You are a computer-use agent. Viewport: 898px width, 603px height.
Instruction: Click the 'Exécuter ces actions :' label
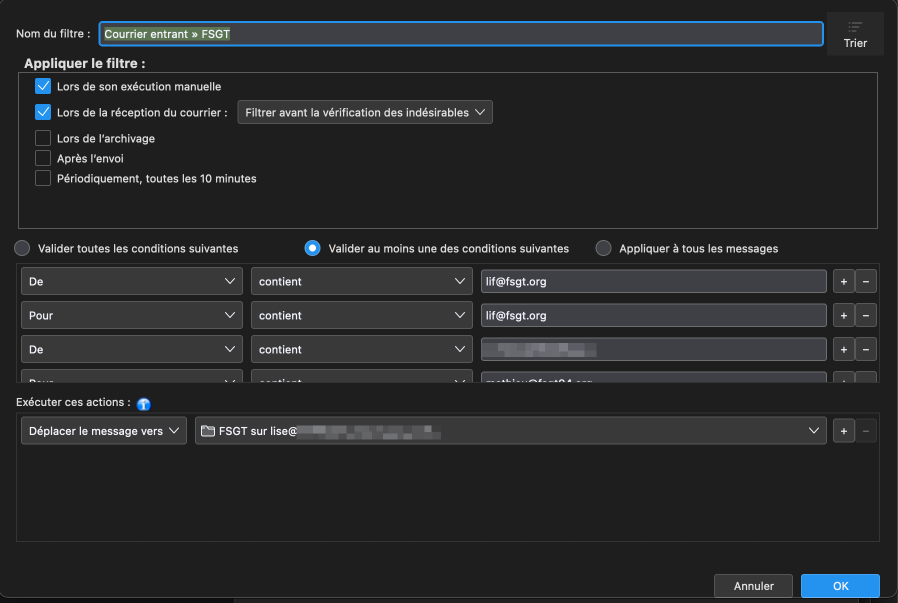click(73, 402)
